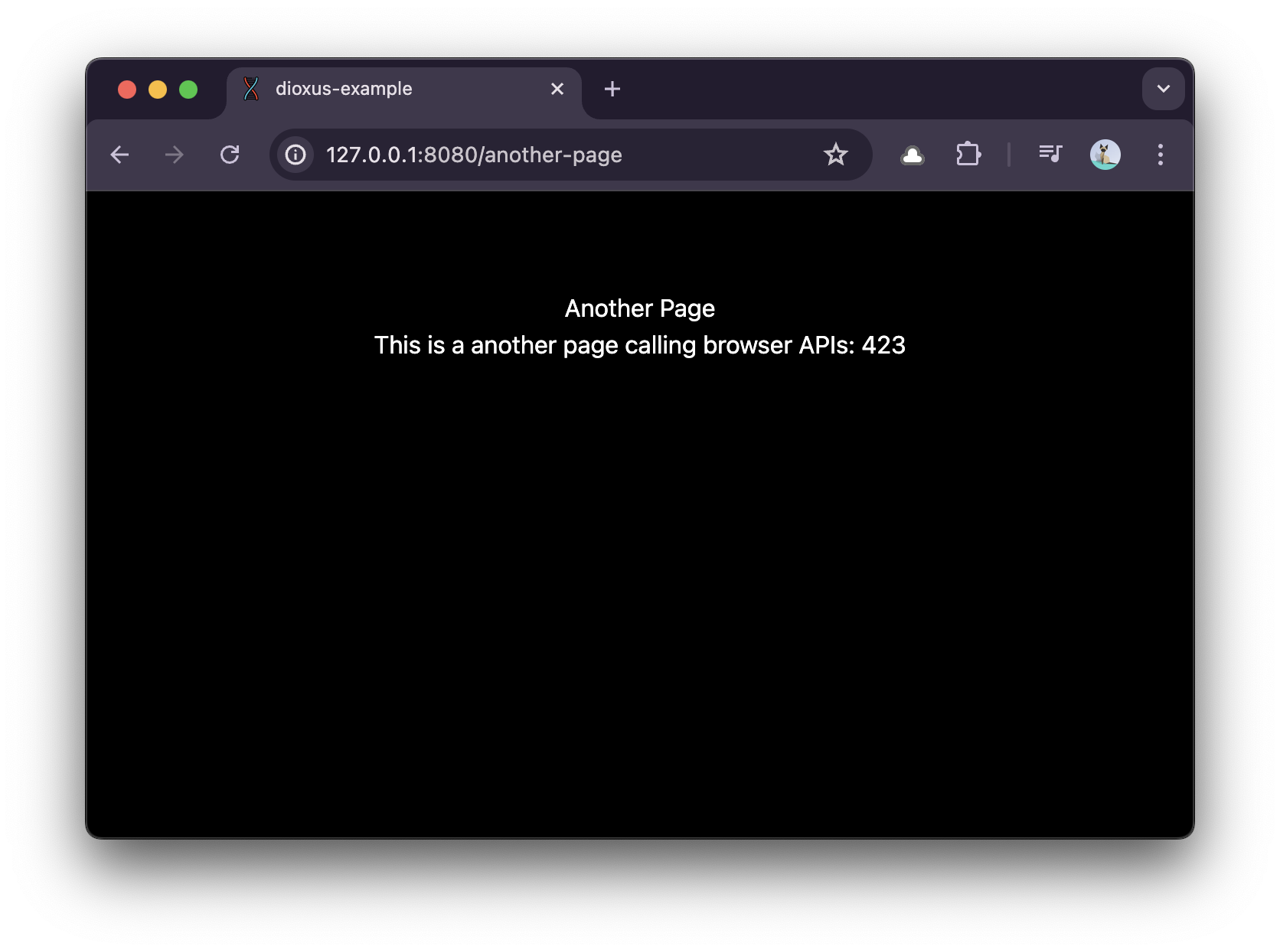1280x952 pixels.
Task: Reload the another-page URL
Action: [230, 155]
